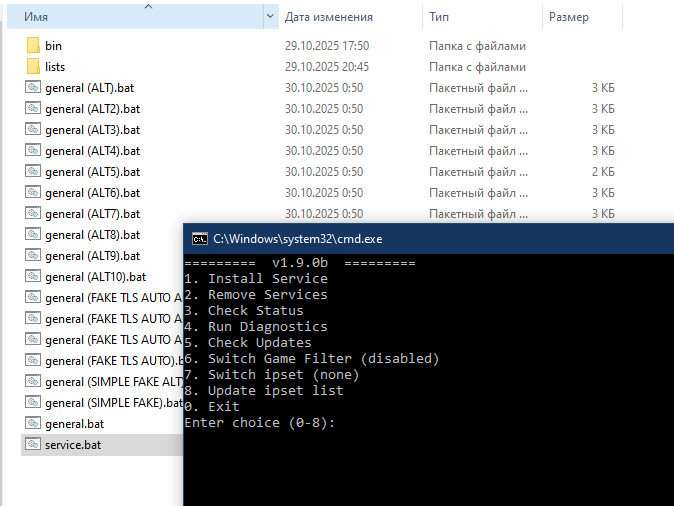Viewport: 674px width, 506px height.
Task: Click the general.bat file name
Action: [x=74, y=424]
